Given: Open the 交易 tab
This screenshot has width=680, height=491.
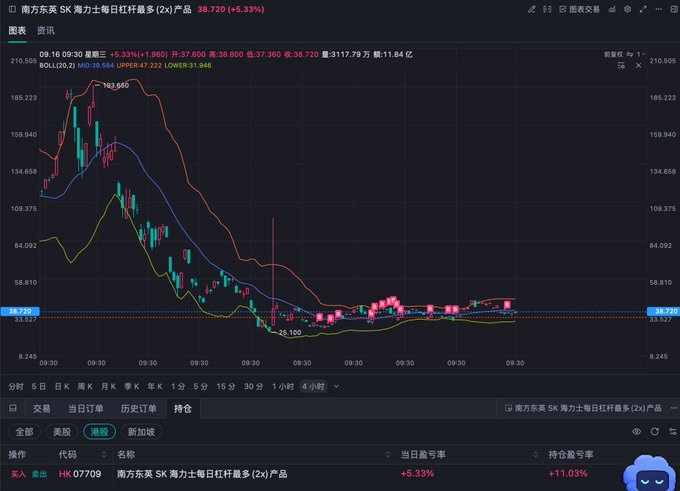Looking at the screenshot, I should pyautogui.click(x=42, y=409).
